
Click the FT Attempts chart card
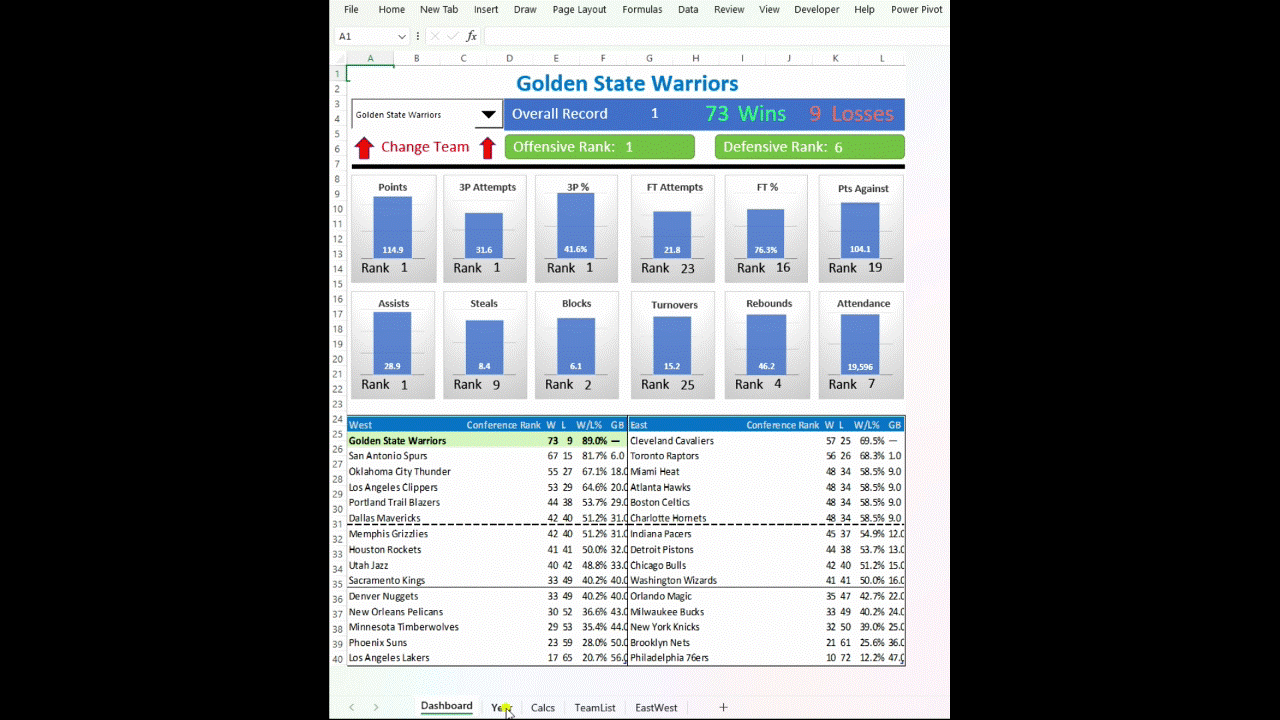pyautogui.click(x=672, y=228)
